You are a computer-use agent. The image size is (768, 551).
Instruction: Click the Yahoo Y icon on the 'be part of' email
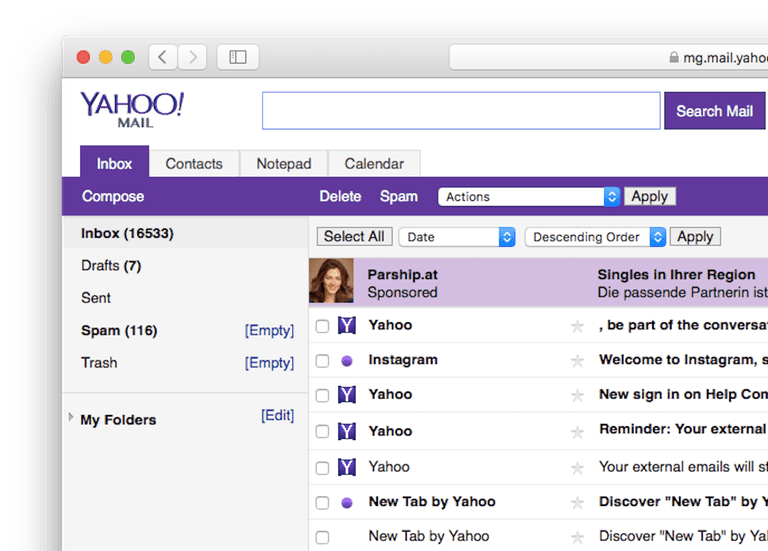coord(347,325)
